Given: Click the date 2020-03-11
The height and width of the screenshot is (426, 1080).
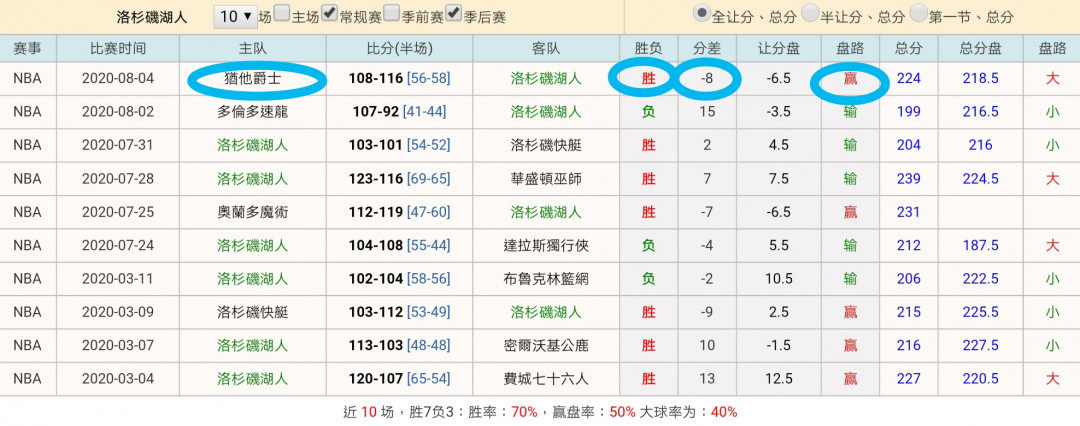Looking at the screenshot, I should [118, 278].
